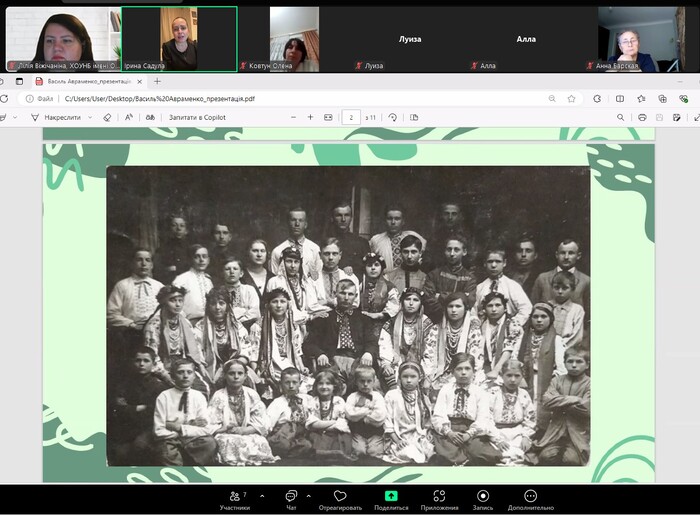This screenshot has width=700, height=515.
Task: Select Ковтун Олена video tile
Action: (295, 39)
